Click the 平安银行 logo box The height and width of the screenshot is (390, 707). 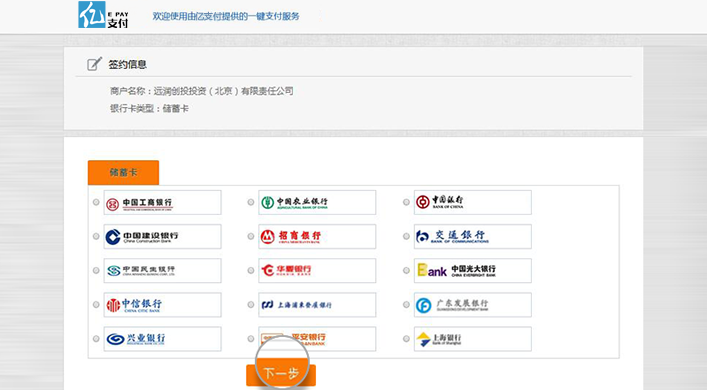(x=317, y=339)
